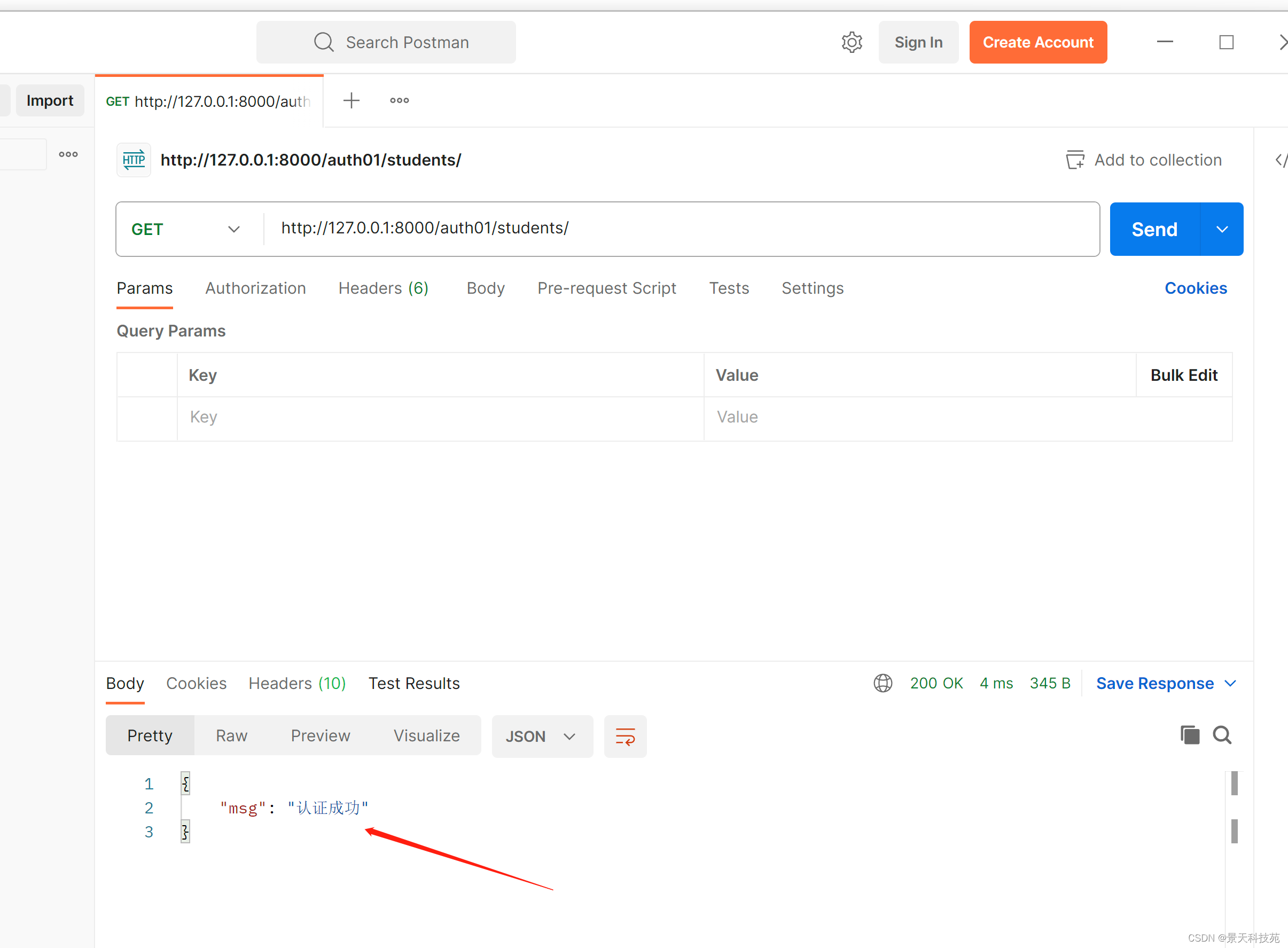Switch to the Tests tab
The image size is (1288, 948).
[729, 288]
